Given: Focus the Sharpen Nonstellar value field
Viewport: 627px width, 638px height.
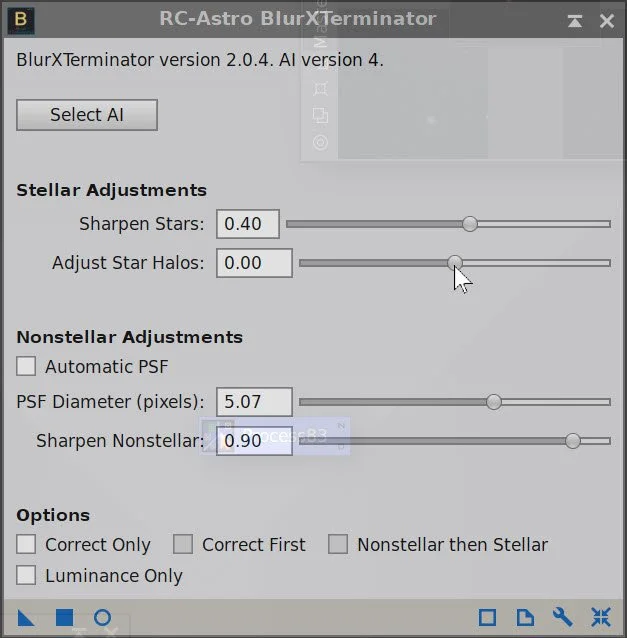Looking at the screenshot, I should (254, 441).
